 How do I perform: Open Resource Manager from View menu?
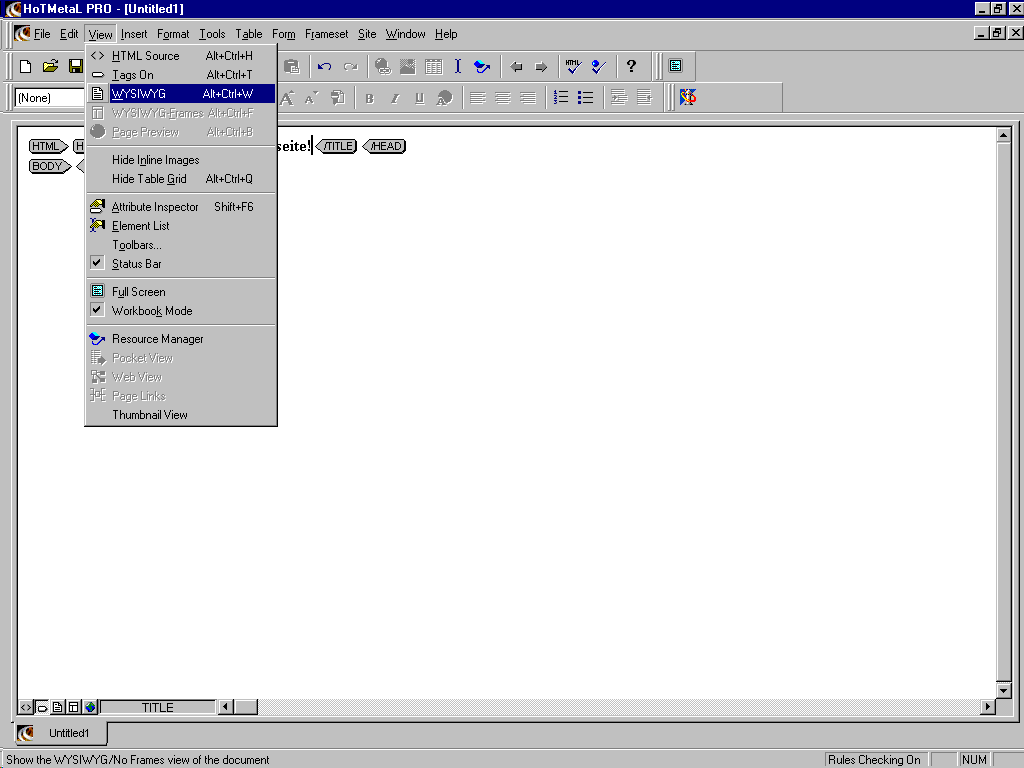tap(181, 339)
